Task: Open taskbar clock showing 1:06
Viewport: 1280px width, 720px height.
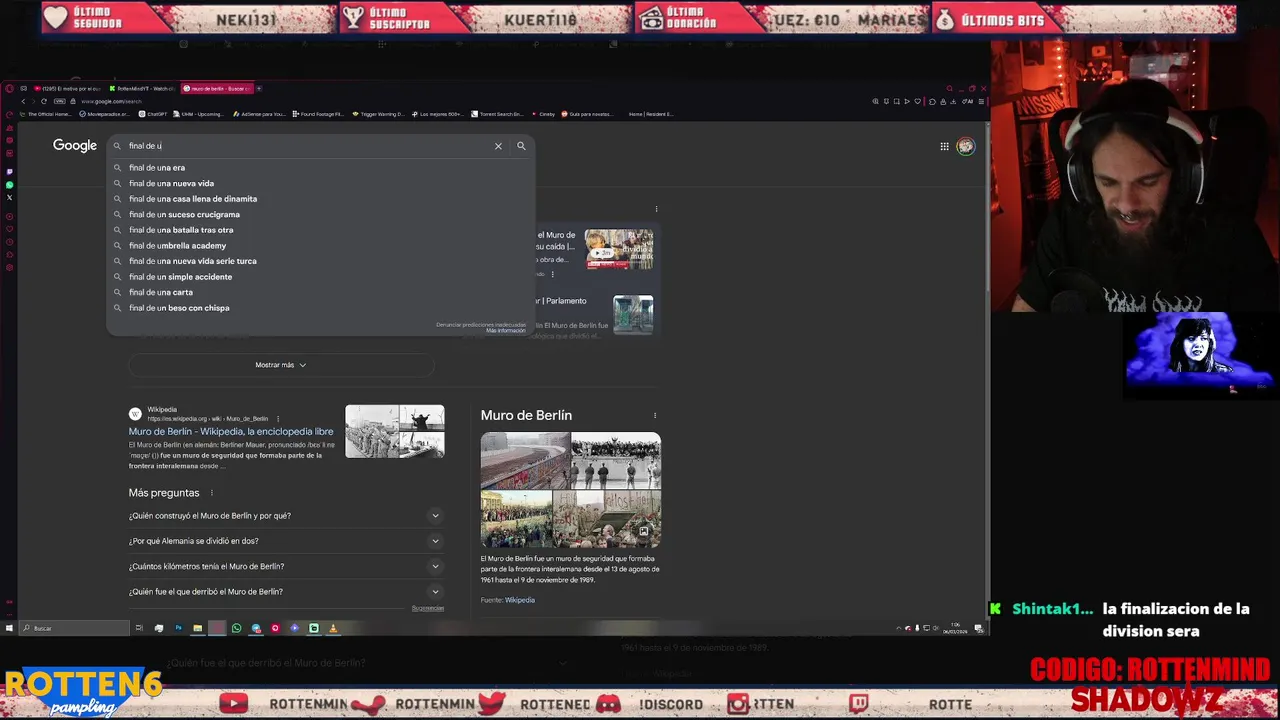Action: [956, 628]
